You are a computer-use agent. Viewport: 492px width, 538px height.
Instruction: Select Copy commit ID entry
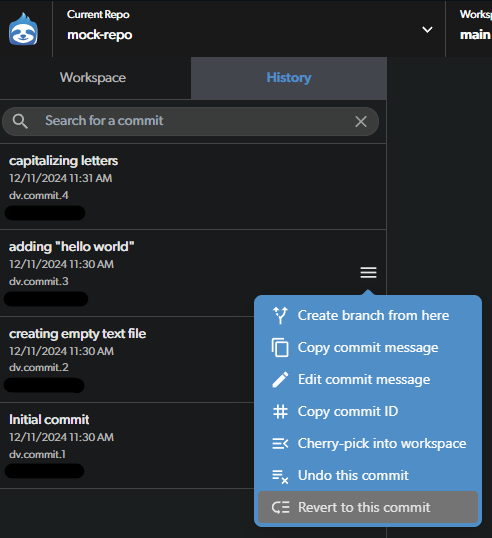pos(368,411)
